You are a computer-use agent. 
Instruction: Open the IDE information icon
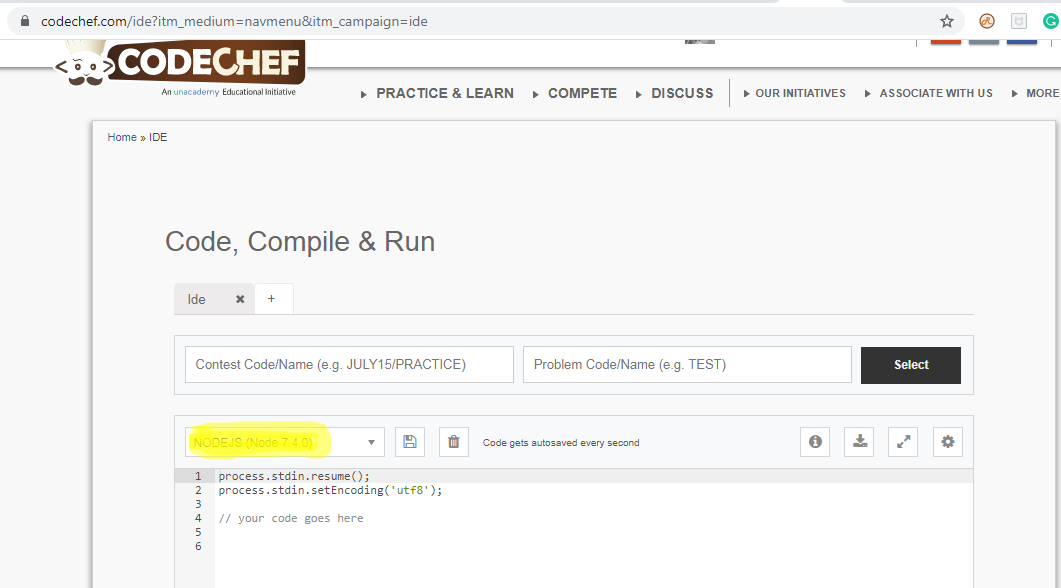814,441
